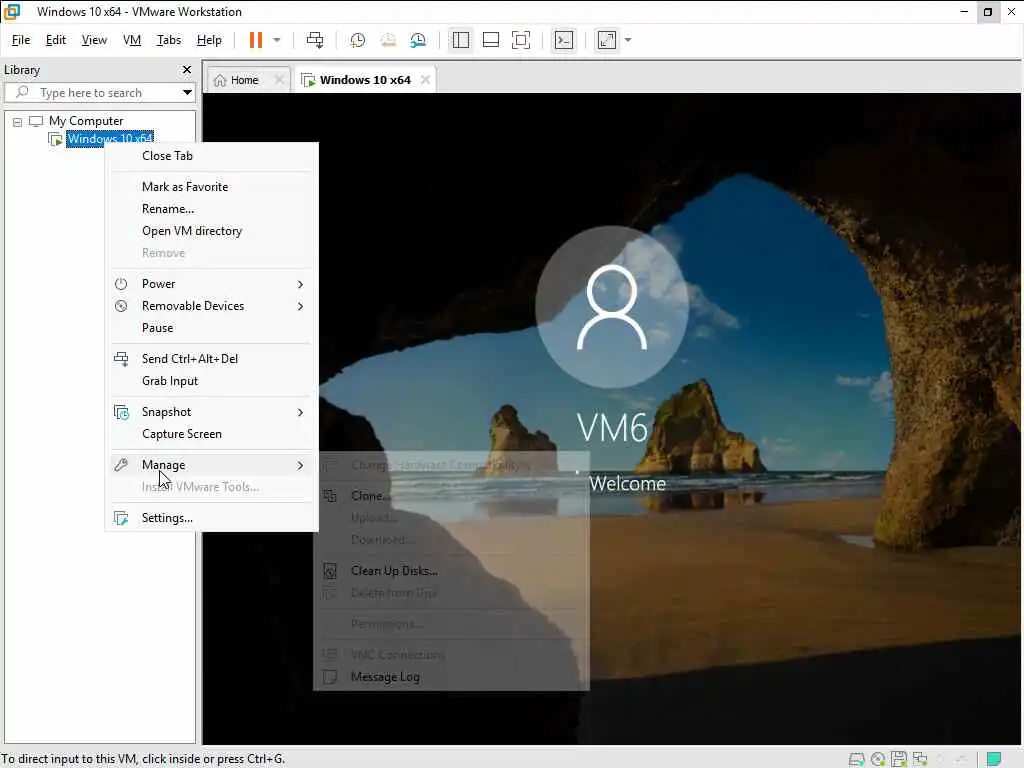Collapse the My Computer tree node
This screenshot has height=768, width=1024.
click(18, 121)
